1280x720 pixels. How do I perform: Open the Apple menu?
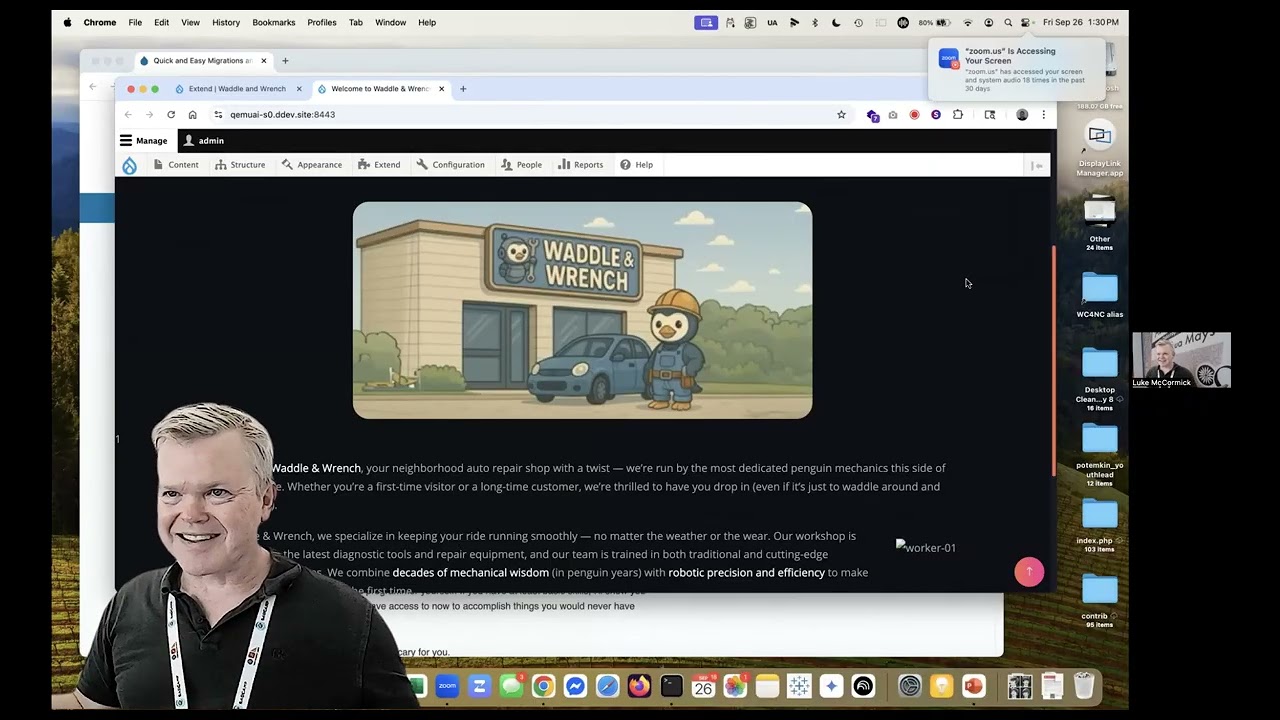pyautogui.click(x=67, y=22)
